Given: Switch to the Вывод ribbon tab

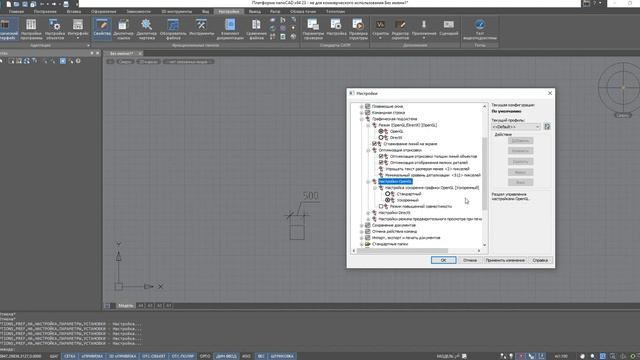Looking at the screenshot, I should pos(255,11).
